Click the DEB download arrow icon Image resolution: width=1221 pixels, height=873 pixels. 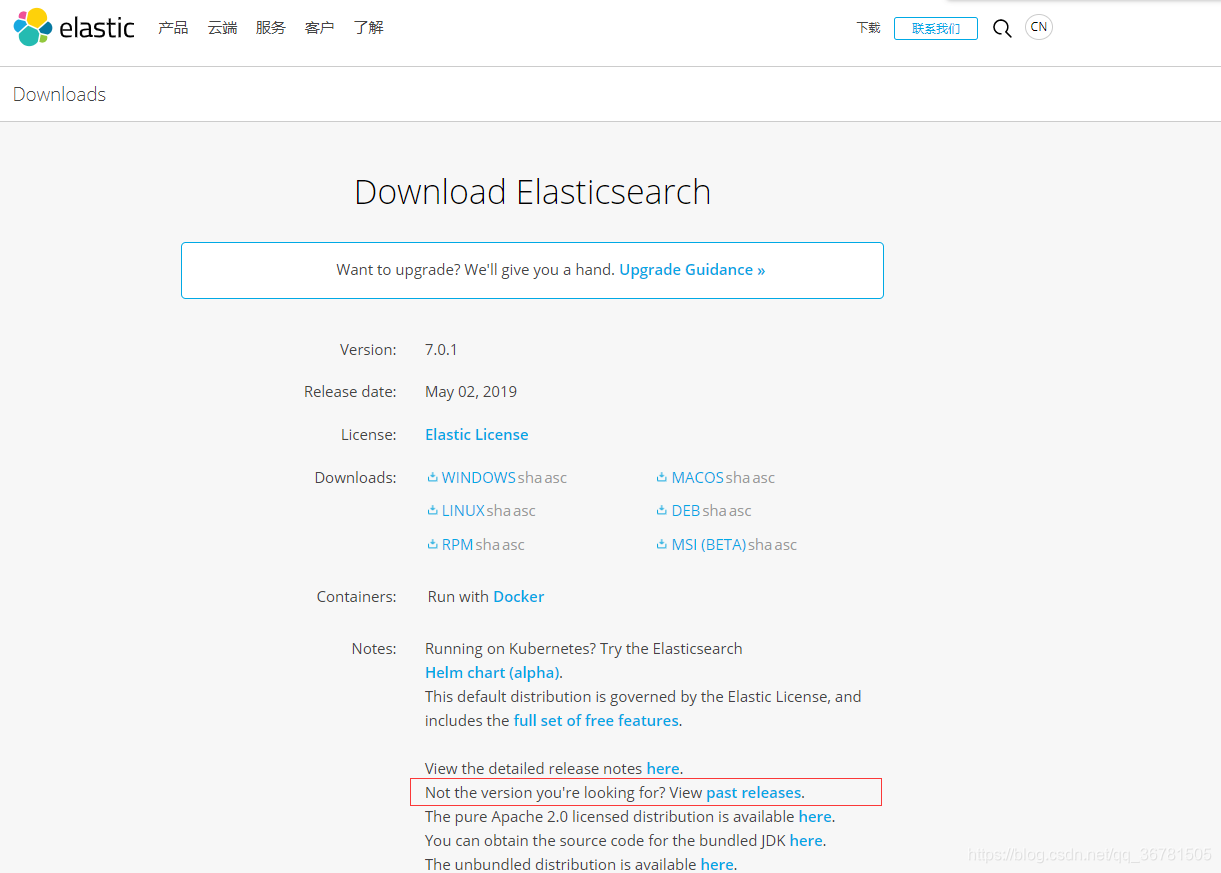(662, 511)
